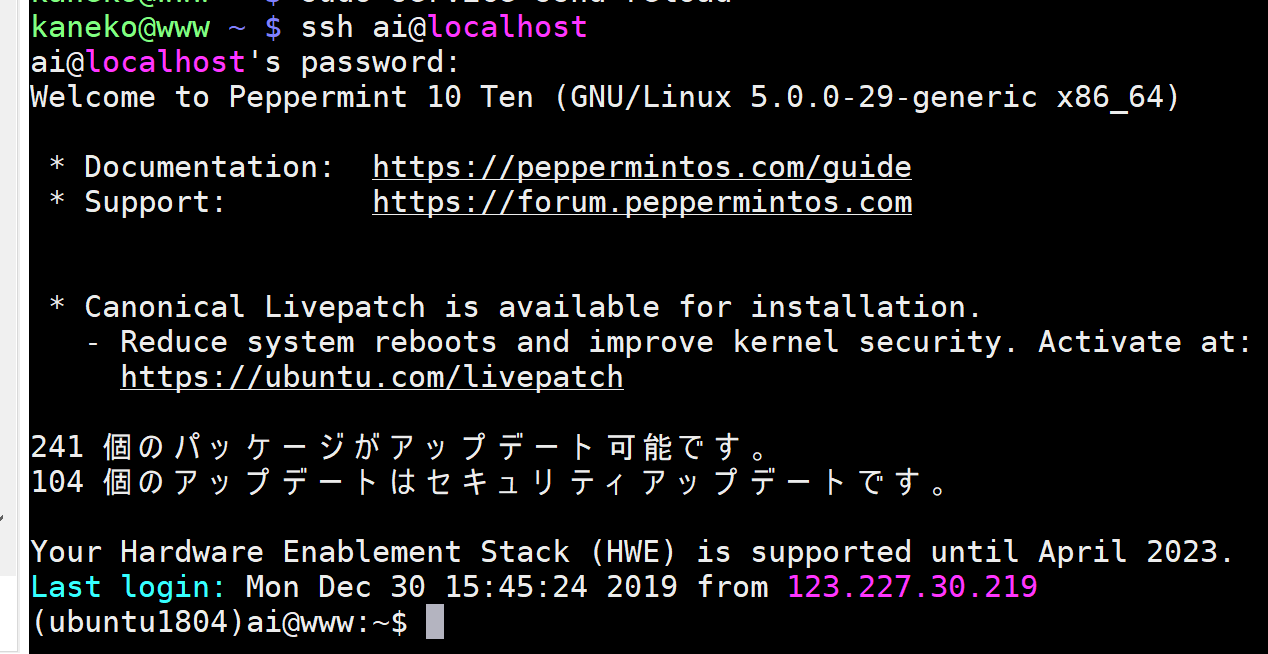The width and height of the screenshot is (1268, 654).
Task: Open the peppermintos.com/guide documentation link
Action: [642, 167]
